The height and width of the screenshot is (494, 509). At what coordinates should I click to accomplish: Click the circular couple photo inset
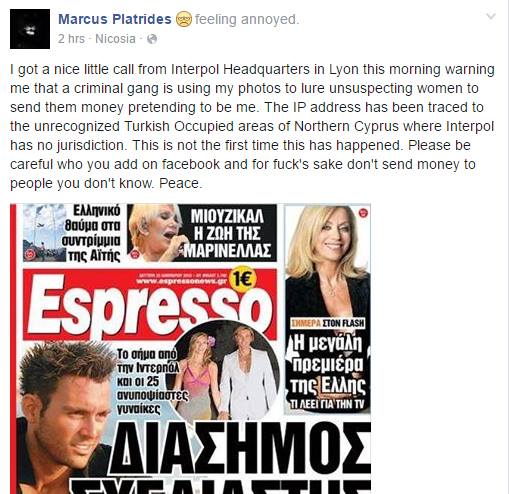pos(227,370)
